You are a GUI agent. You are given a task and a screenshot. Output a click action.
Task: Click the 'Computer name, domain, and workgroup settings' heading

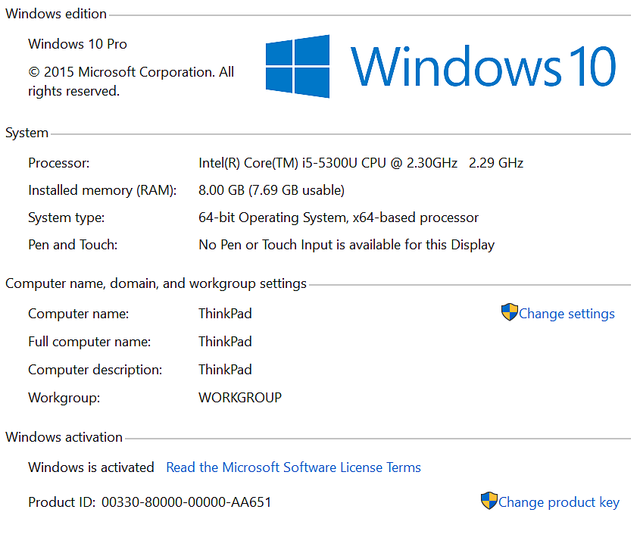tap(156, 283)
